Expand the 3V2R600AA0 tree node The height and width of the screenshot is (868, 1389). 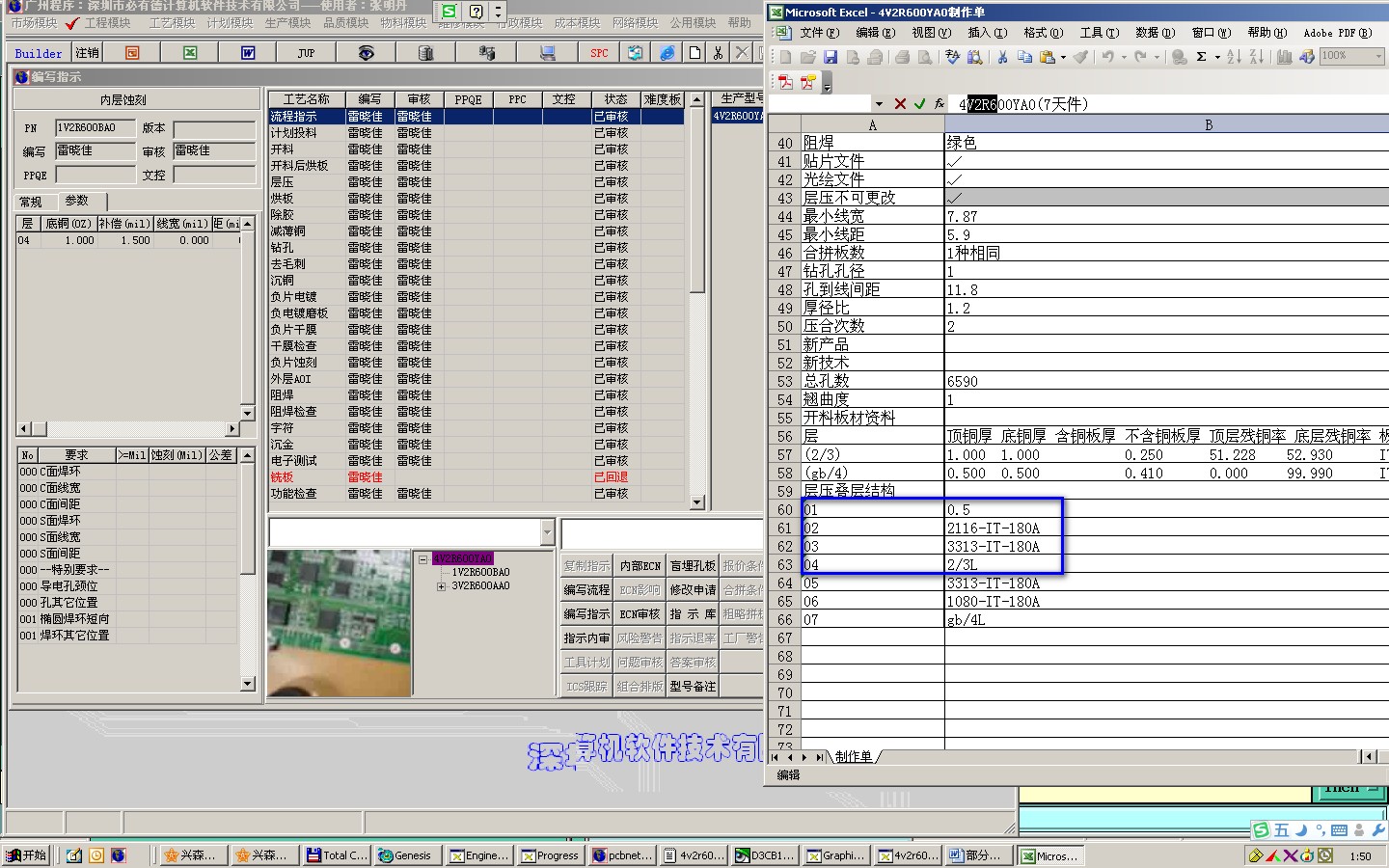[442, 585]
